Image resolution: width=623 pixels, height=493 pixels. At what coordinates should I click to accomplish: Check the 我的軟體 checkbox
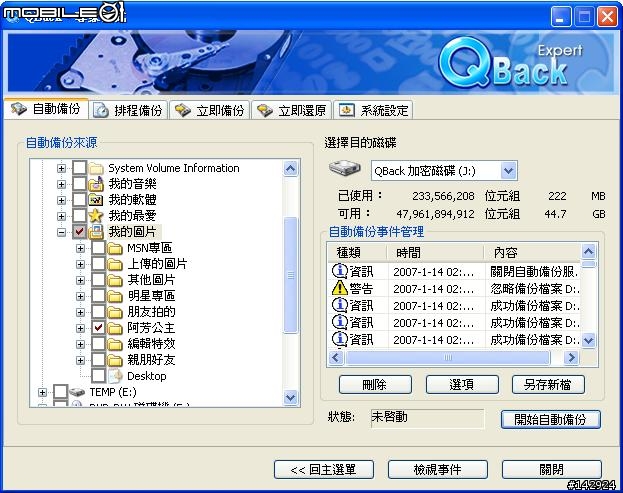pyautogui.click(x=79, y=199)
